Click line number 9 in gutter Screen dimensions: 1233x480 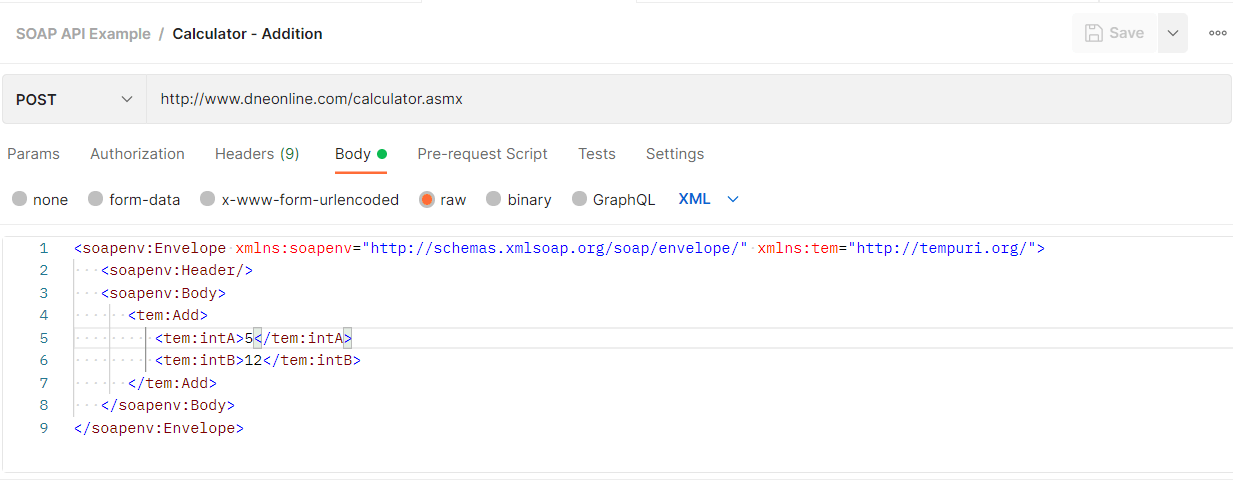point(43,428)
